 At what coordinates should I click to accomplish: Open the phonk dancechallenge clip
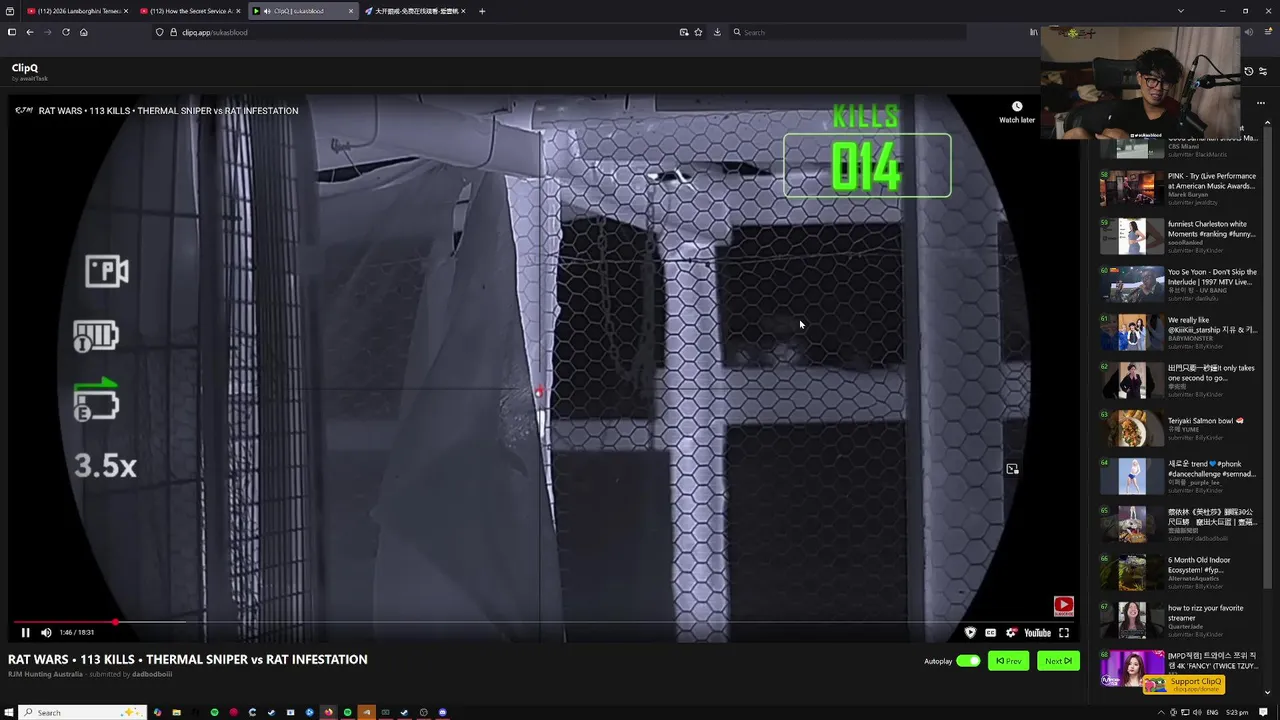(x=1178, y=475)
